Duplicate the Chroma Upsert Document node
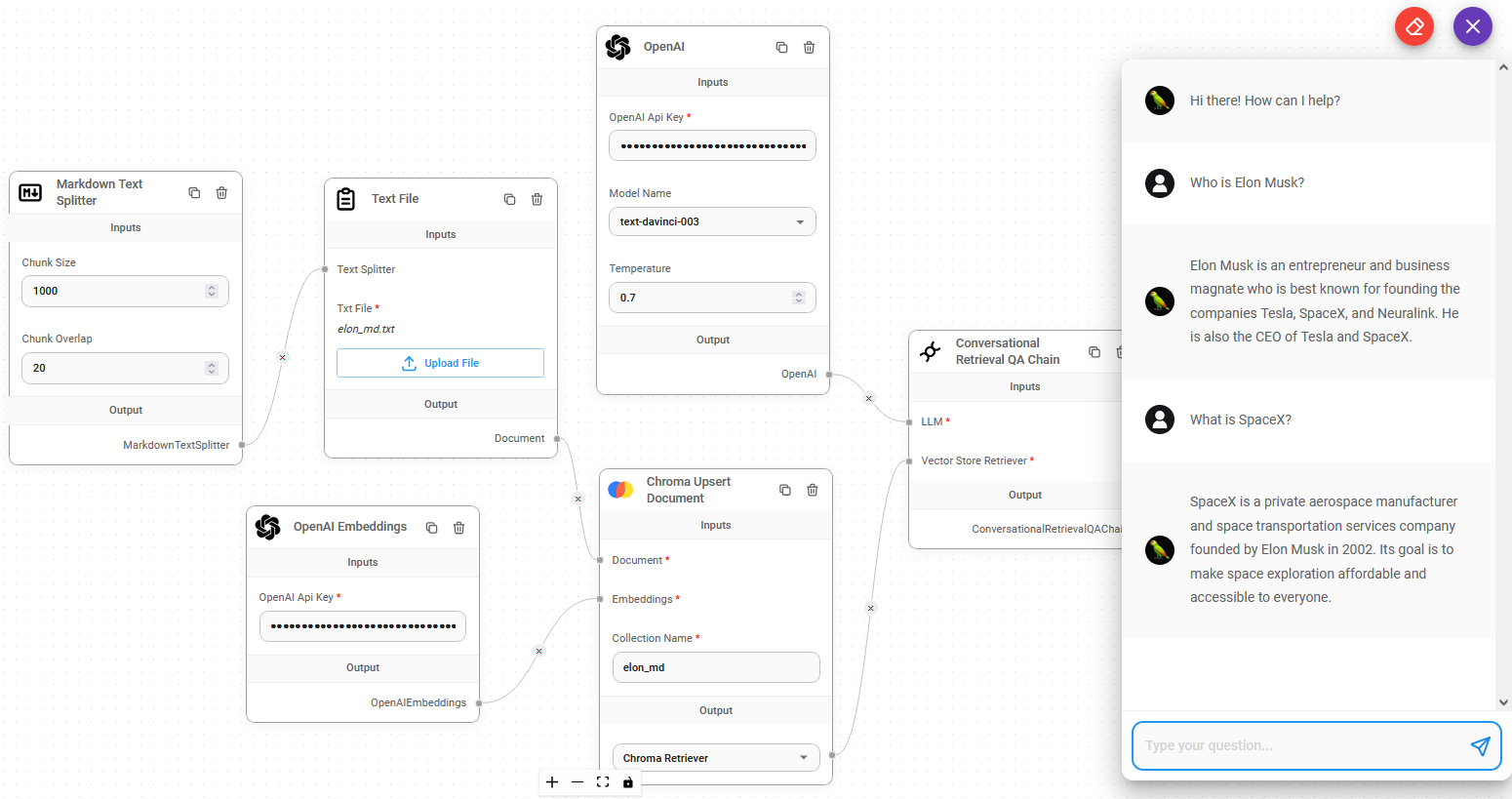Image resolution: width=1512 pixels, height=799 pixels. [785, 490]
